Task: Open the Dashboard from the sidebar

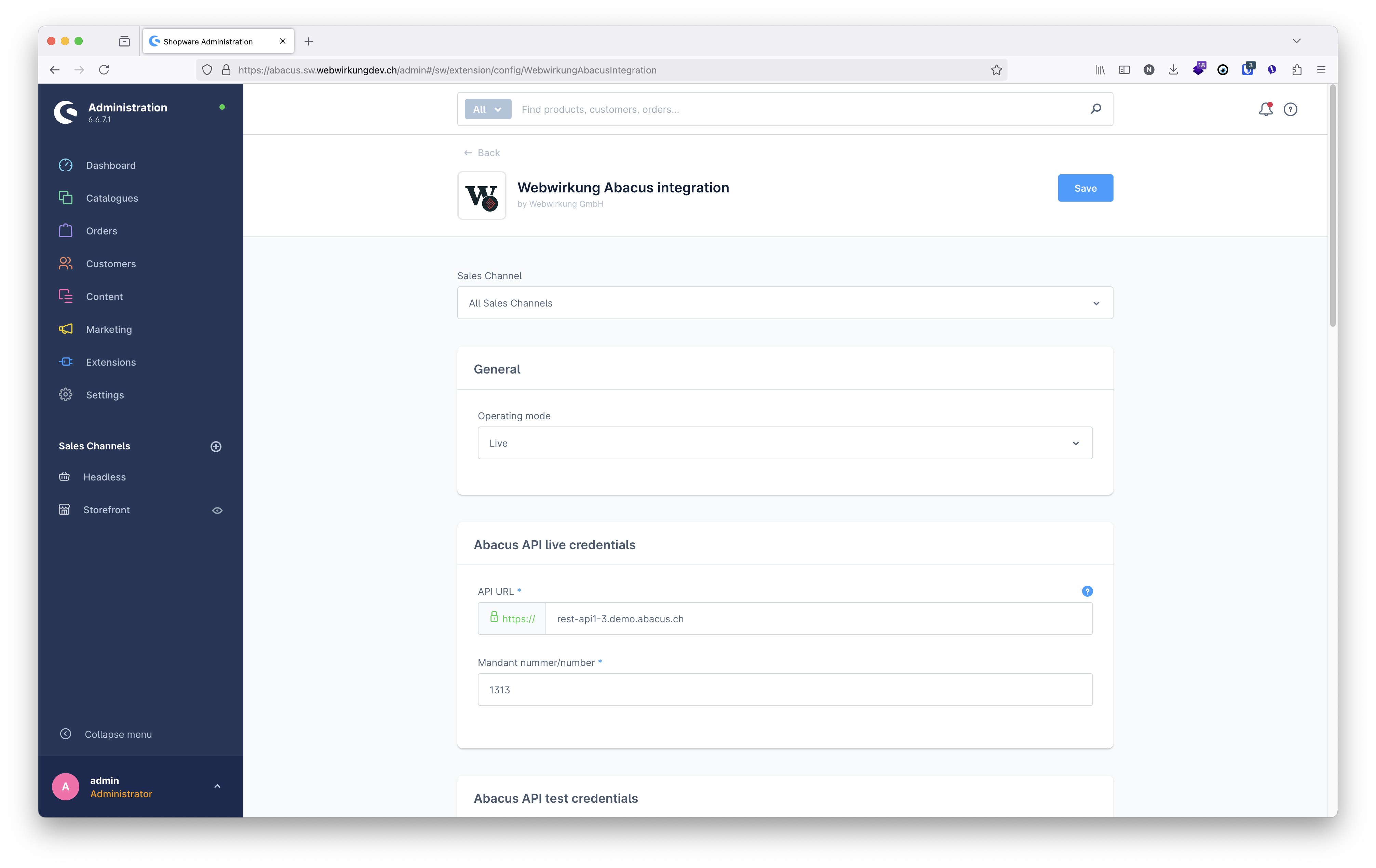Action: coord(110,165)
